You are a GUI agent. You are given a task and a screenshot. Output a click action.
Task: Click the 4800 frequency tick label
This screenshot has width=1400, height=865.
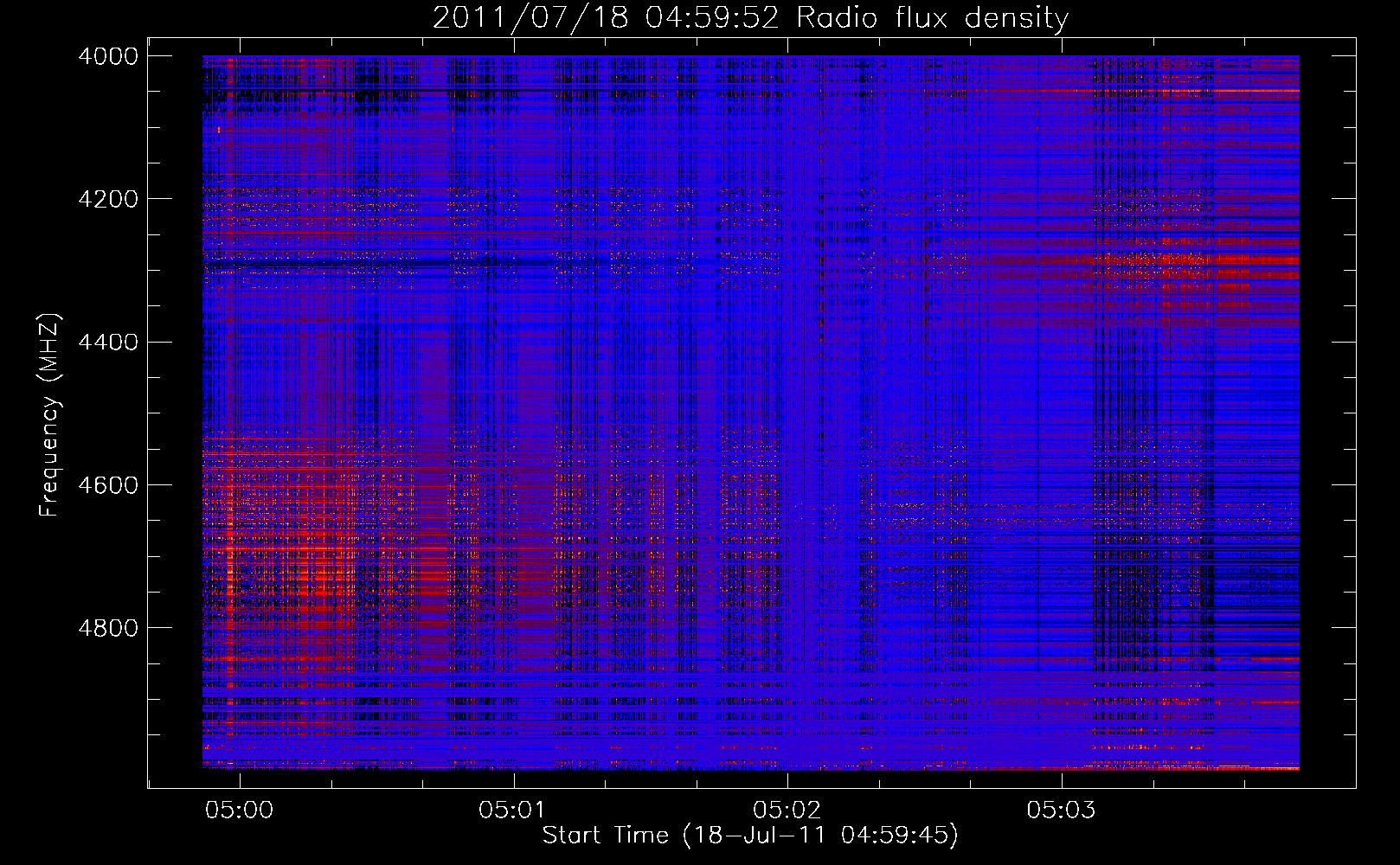pyautogui.click(x=108, y=627)
